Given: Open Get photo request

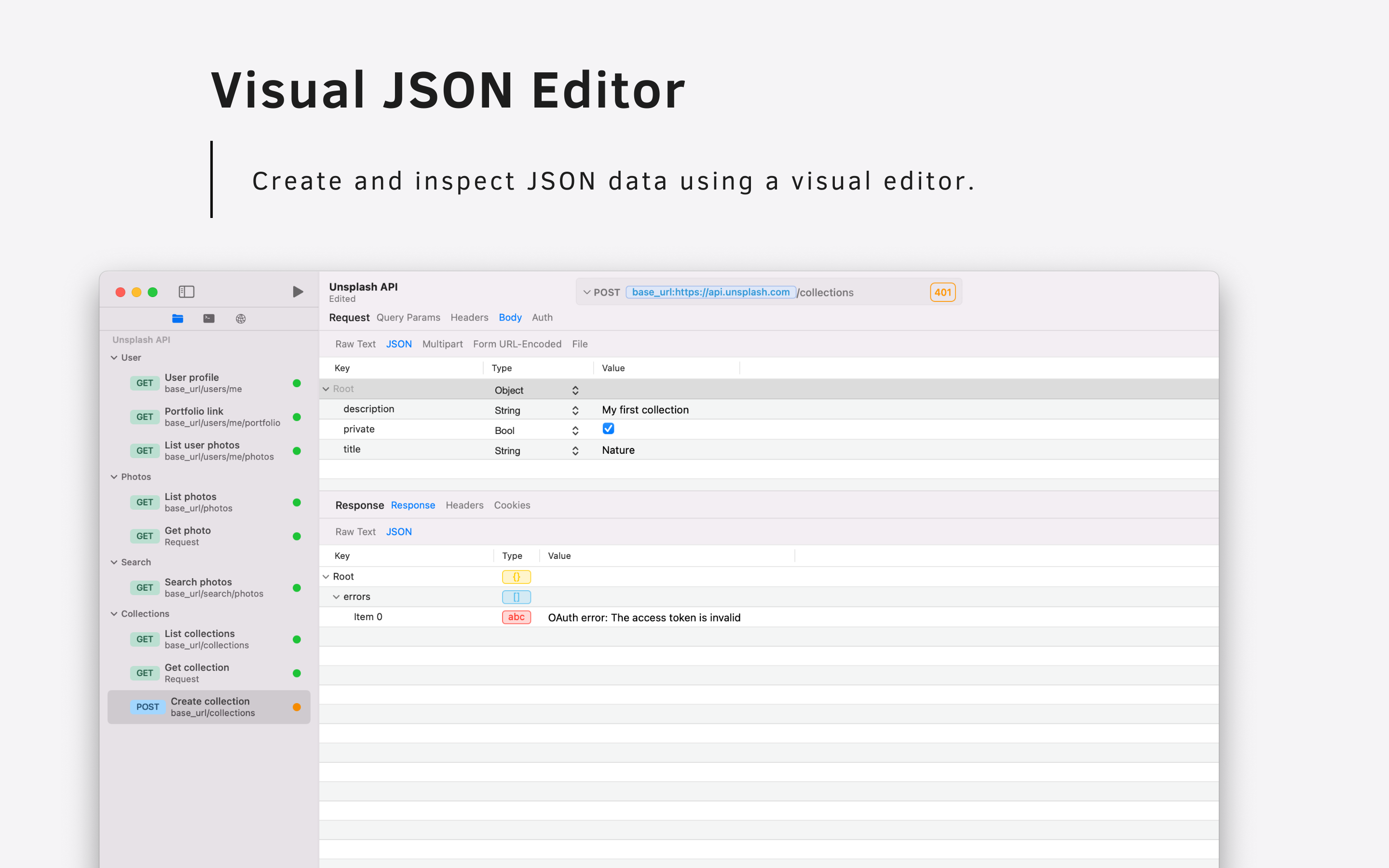Looking at the screenshot, I should (209, 536).
